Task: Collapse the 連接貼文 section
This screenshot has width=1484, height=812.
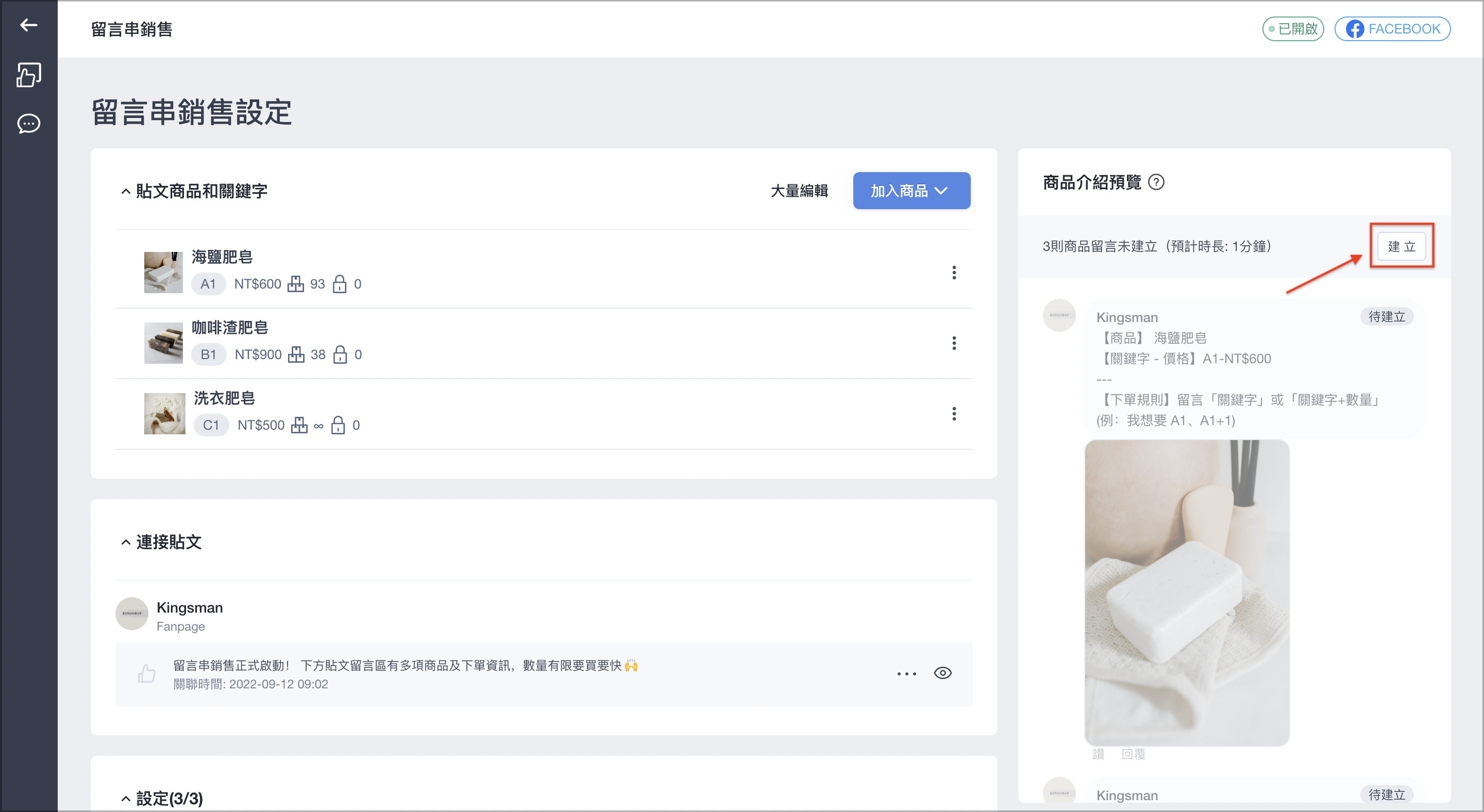Action: coord(126,543)
